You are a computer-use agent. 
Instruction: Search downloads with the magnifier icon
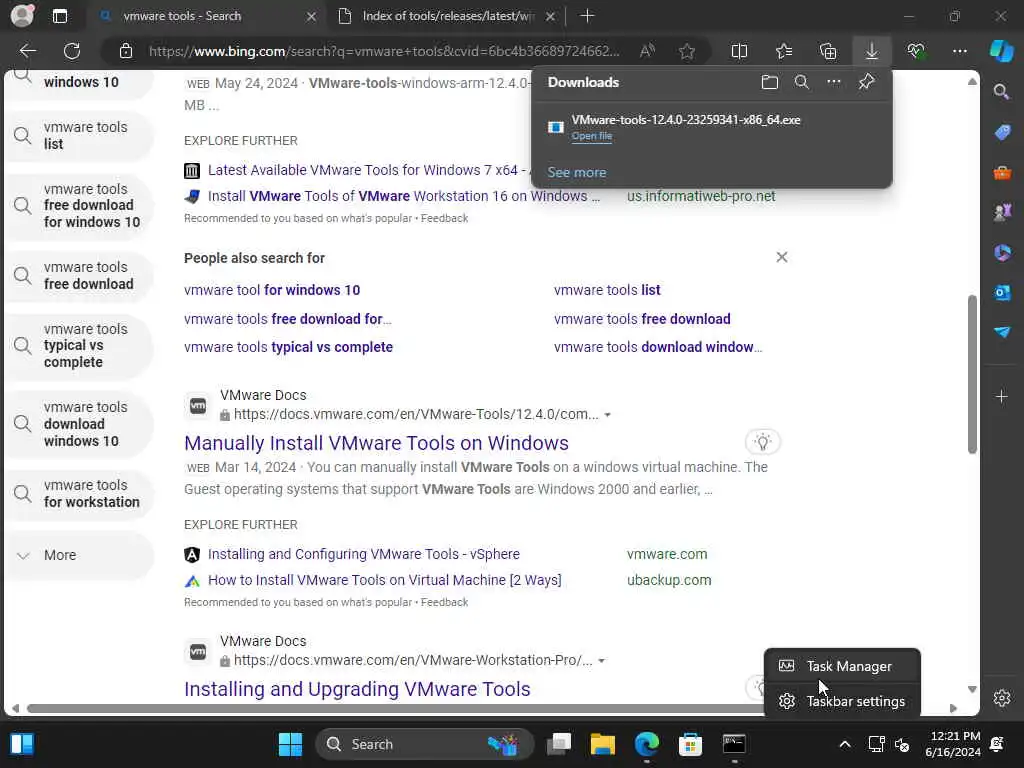click(802, 82)
